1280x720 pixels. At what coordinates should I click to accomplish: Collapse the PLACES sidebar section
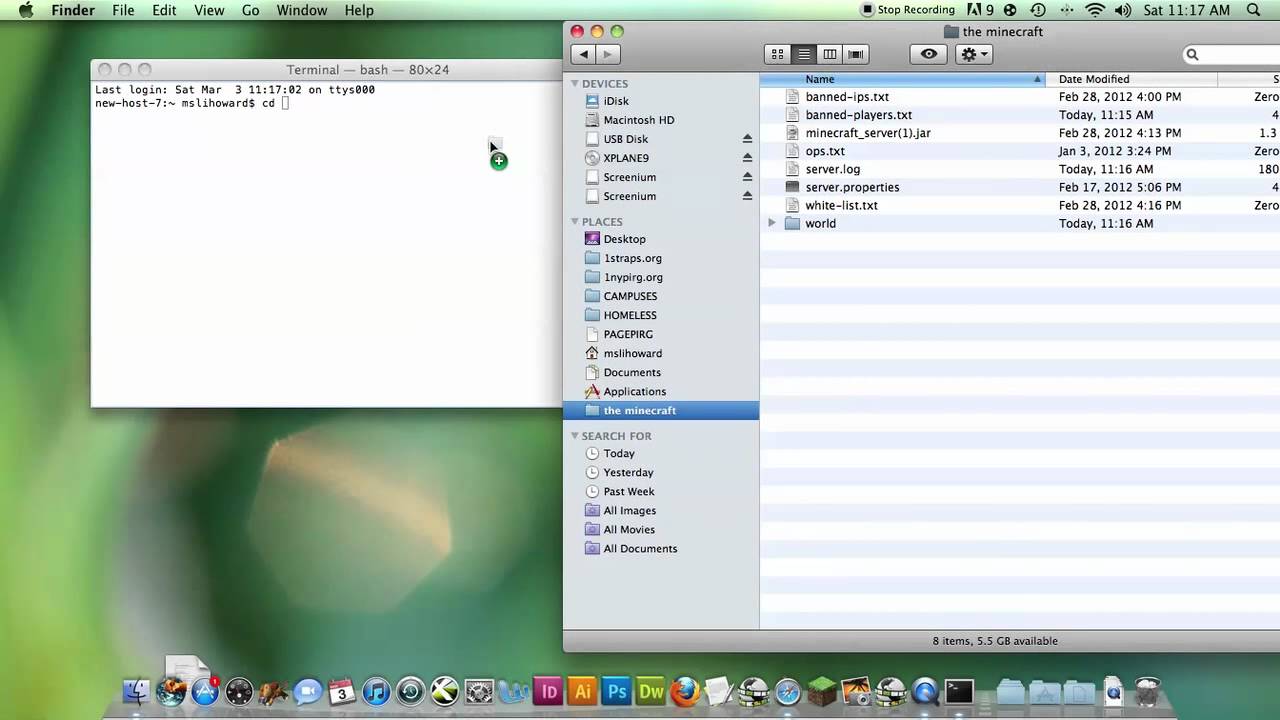pyautogui.click(x=575, y=222)
